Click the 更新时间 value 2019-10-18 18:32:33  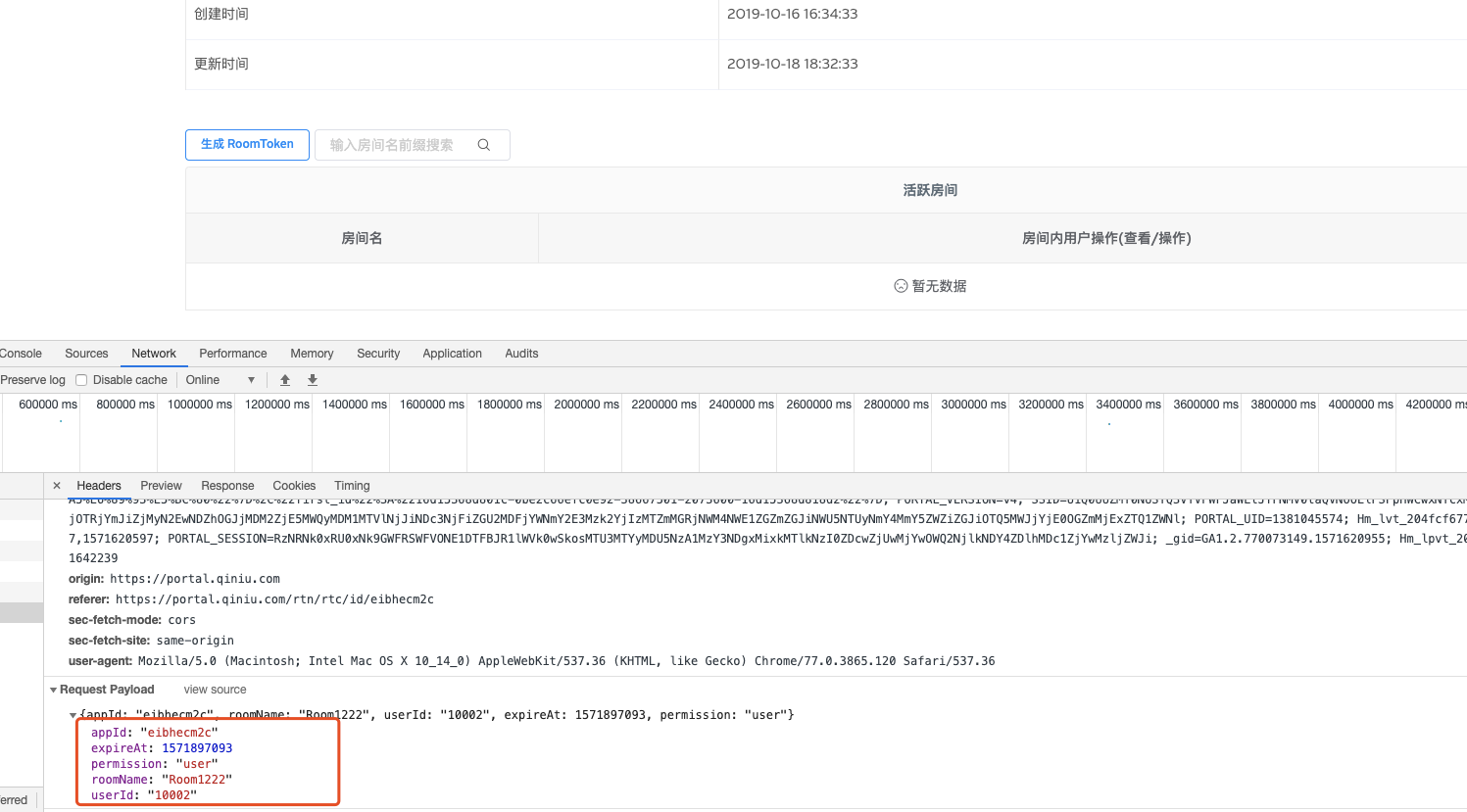tap(792, 64)
